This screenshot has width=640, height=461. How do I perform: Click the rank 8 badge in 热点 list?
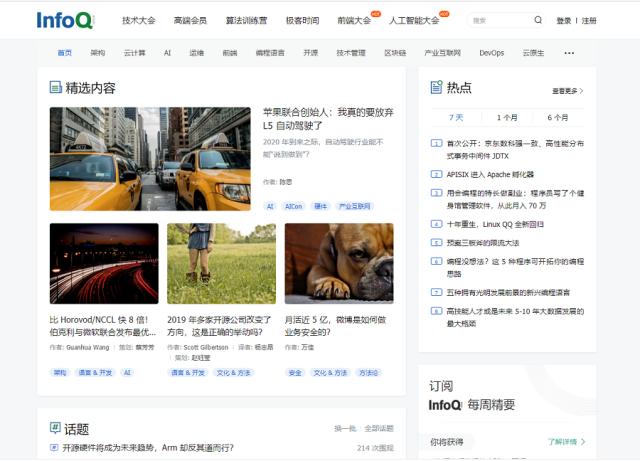point(436,311)
